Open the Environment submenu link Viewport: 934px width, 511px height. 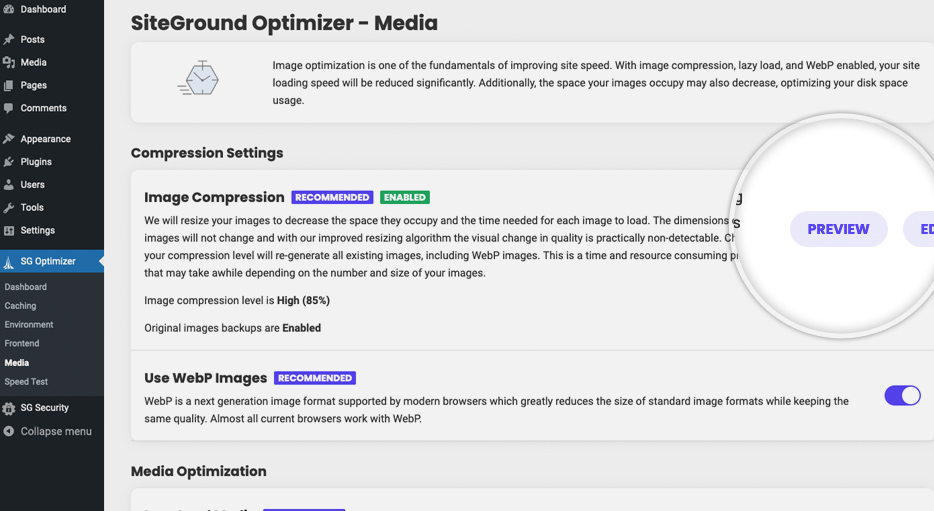[x=29, y=325]
